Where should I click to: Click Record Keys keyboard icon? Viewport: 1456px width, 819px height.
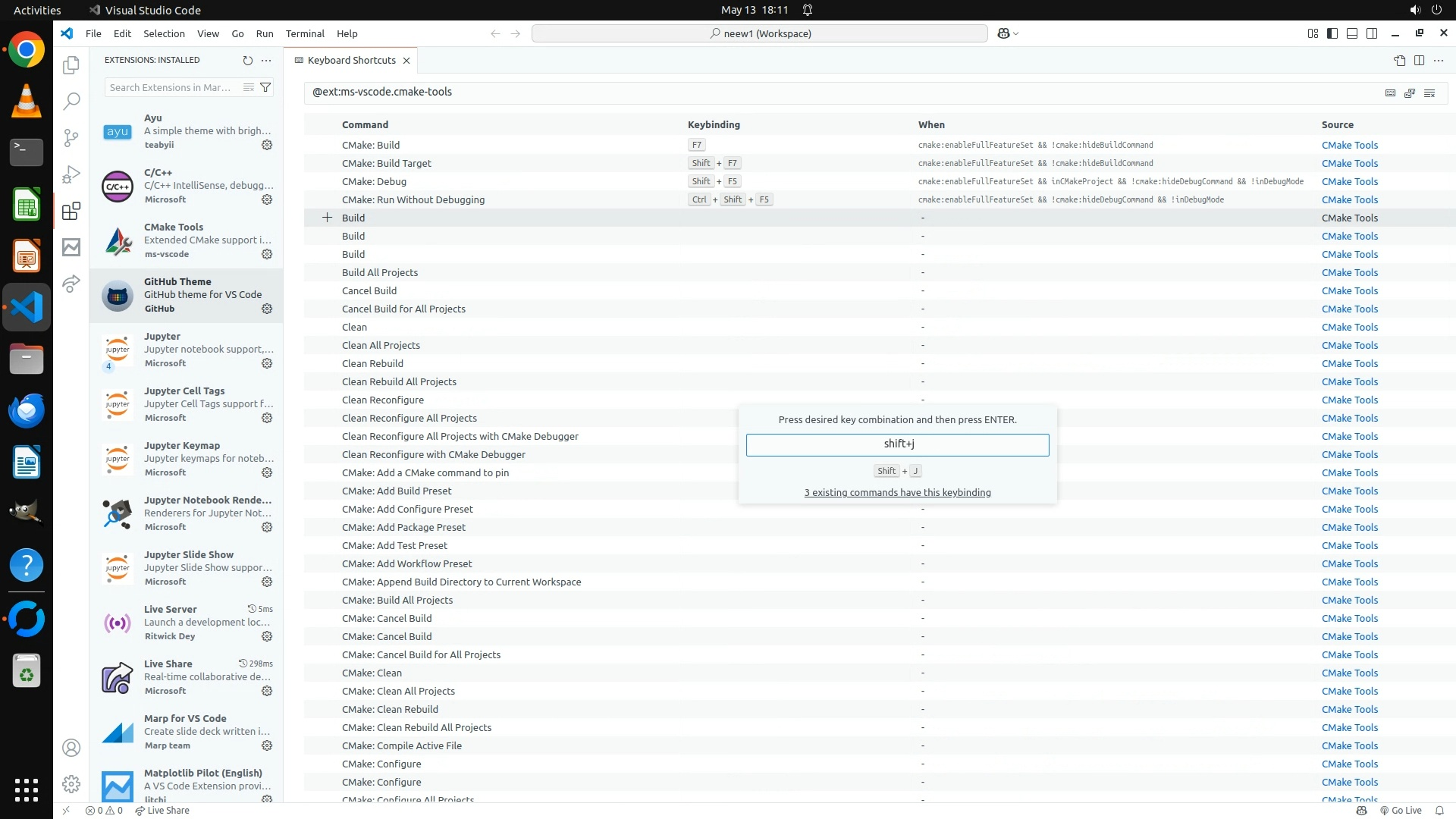point(1390,93)
